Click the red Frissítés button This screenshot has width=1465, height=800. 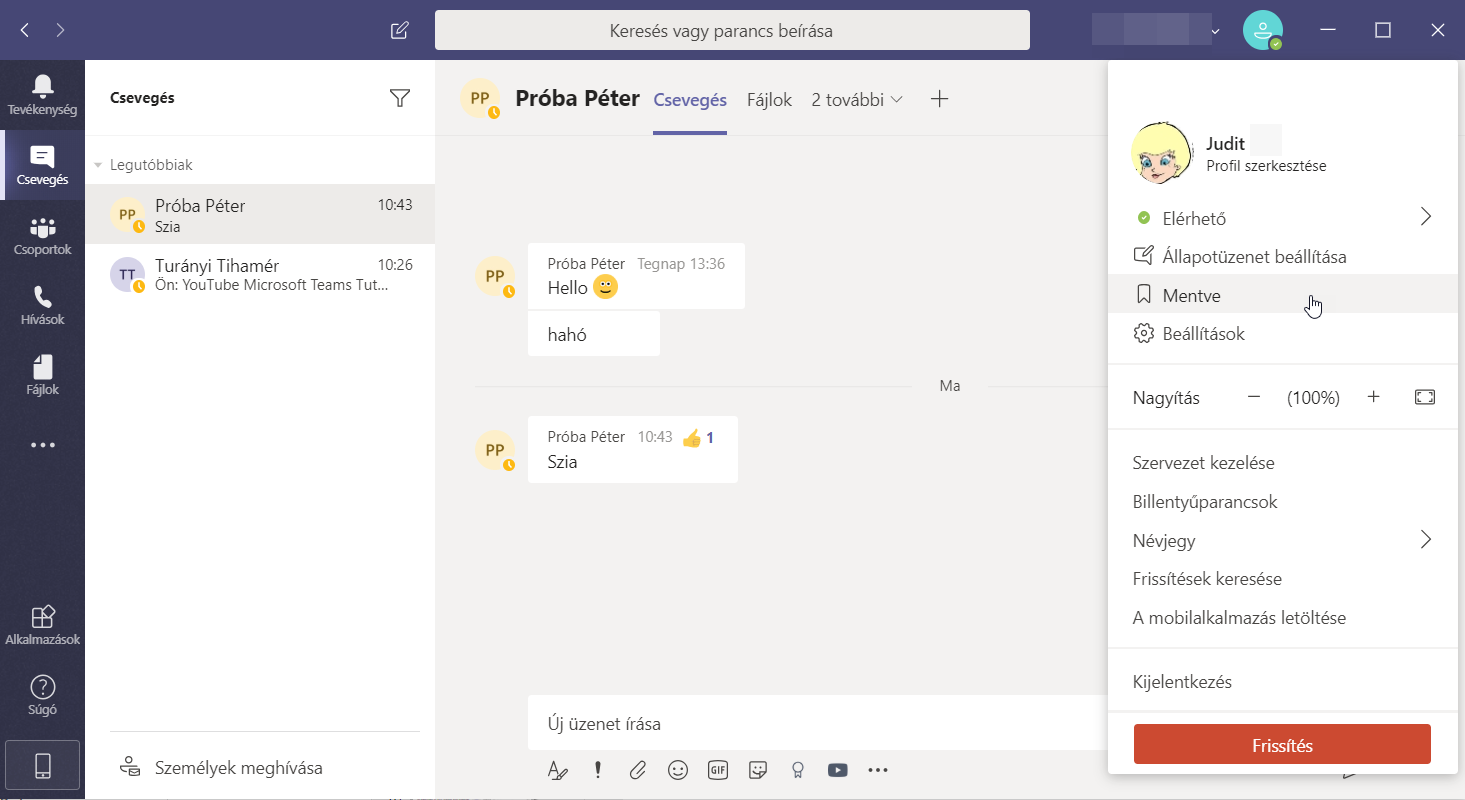pos(1282,745)
